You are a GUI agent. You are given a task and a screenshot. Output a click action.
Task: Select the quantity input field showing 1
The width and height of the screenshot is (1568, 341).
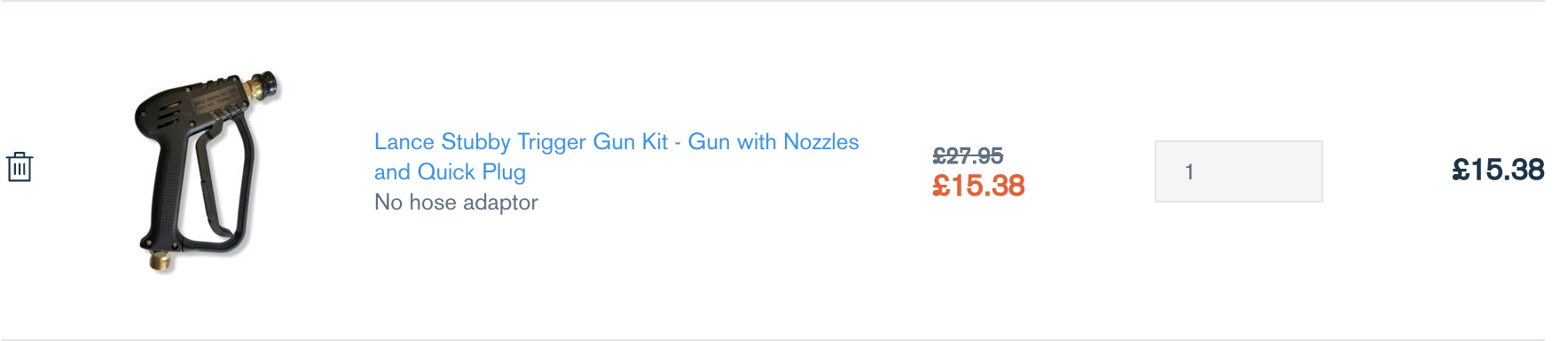[1238, 171]
